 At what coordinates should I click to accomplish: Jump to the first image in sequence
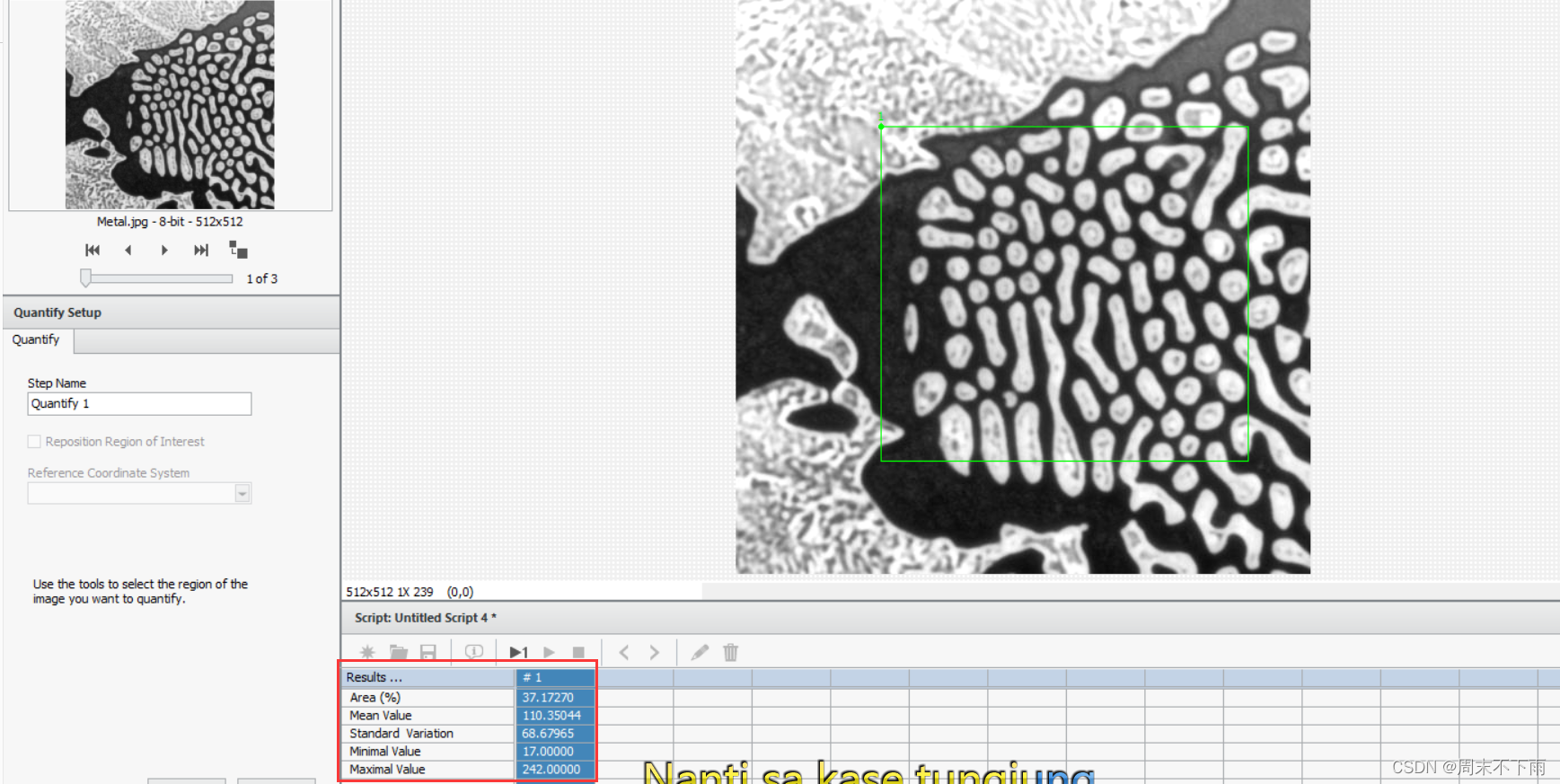tap(93, 250)
